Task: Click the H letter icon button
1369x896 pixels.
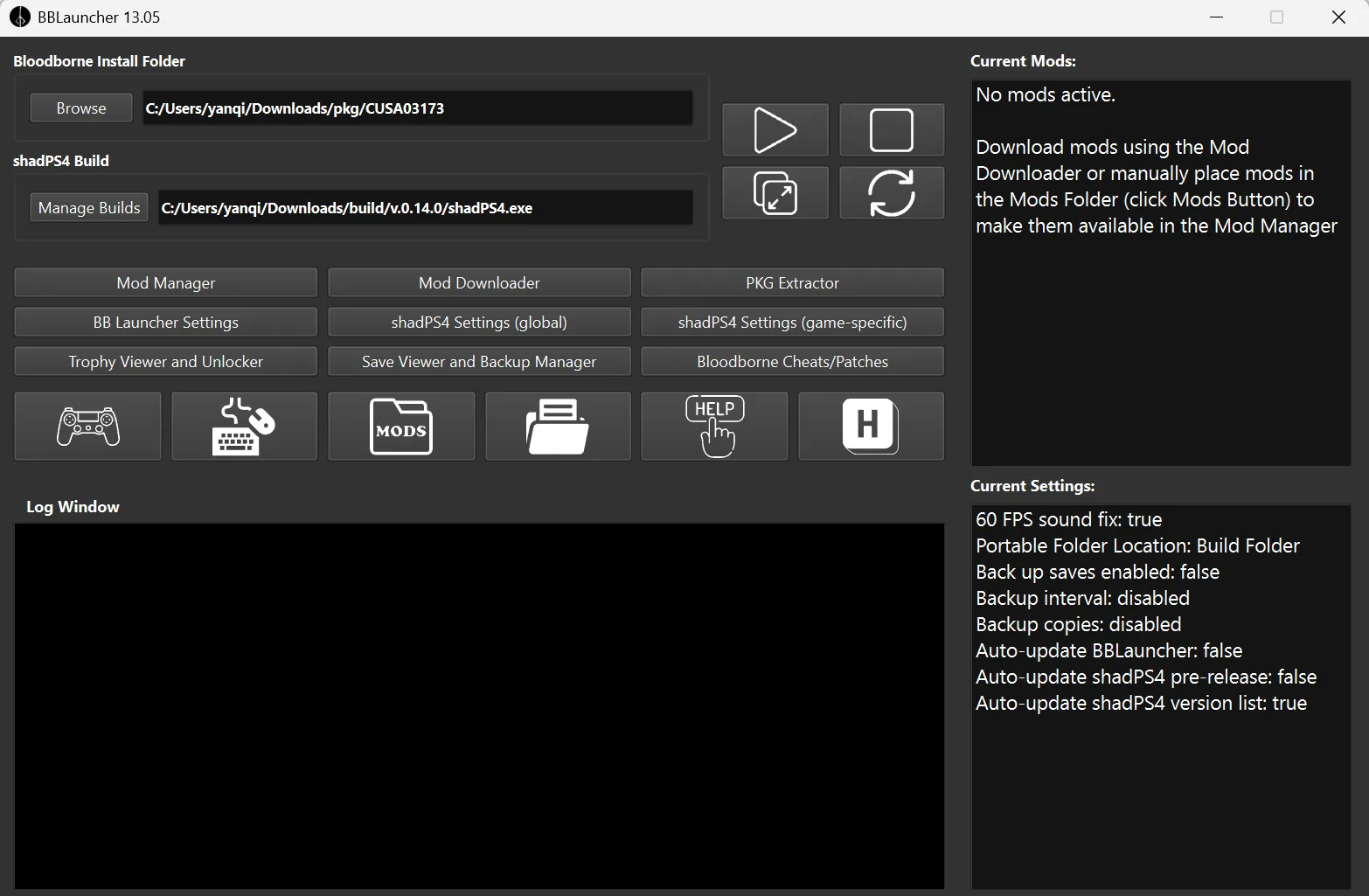Action: click(871, 427)
